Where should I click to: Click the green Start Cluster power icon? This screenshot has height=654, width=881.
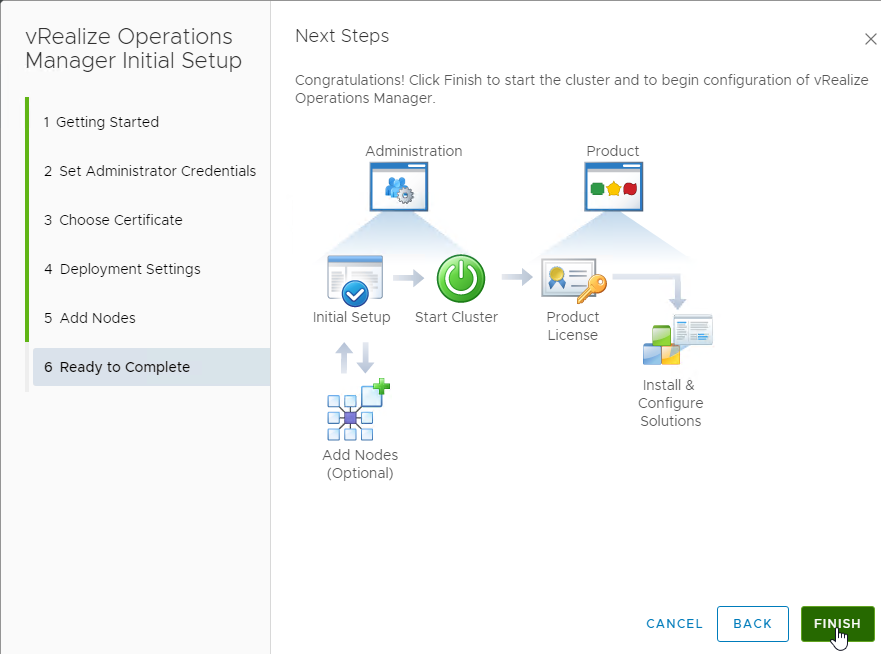click(461, 279)
